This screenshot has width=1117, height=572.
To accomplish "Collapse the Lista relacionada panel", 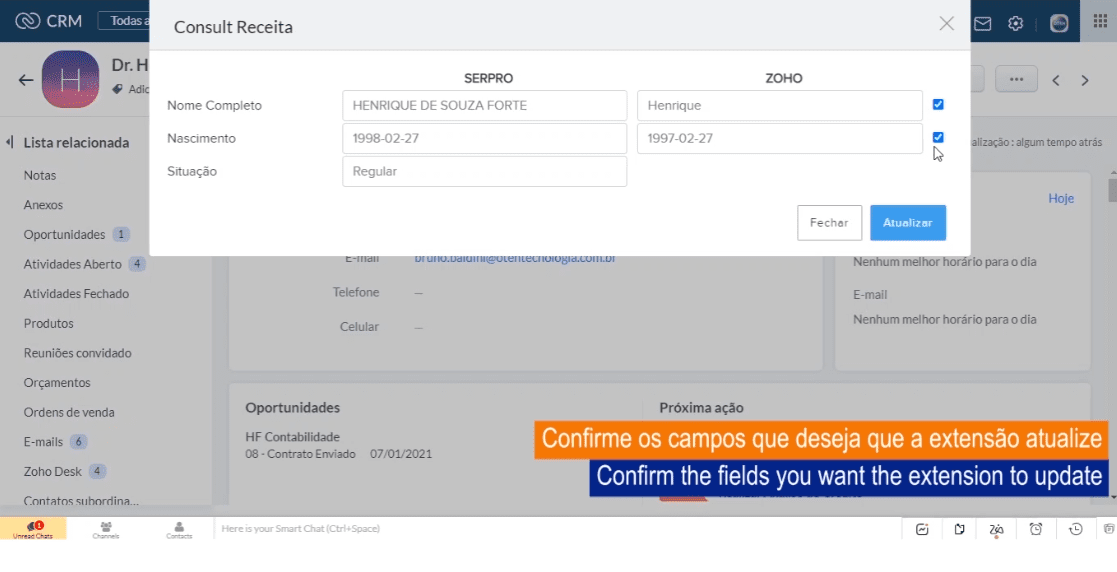I will [10, 142].
